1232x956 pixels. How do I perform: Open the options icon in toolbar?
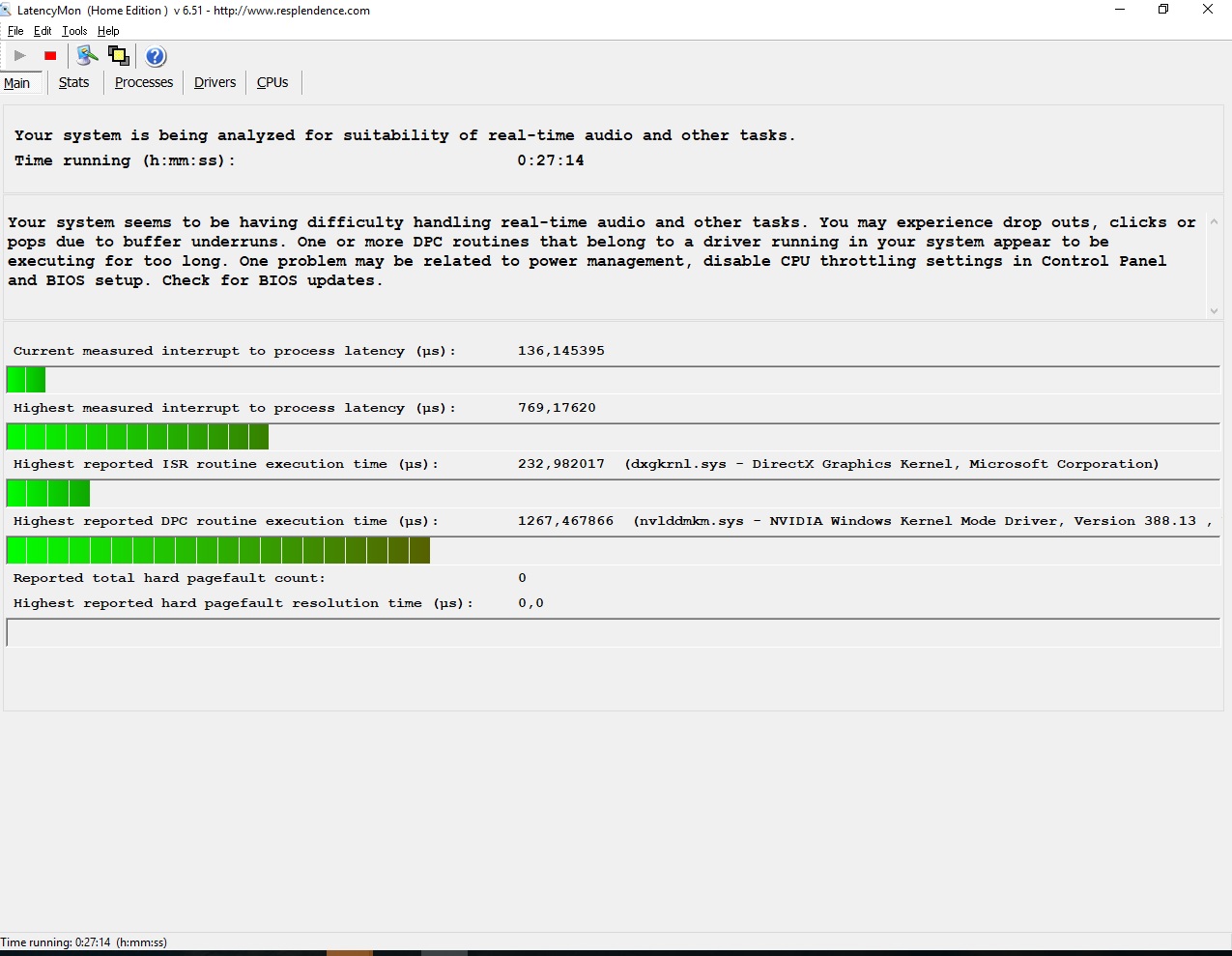87,56
